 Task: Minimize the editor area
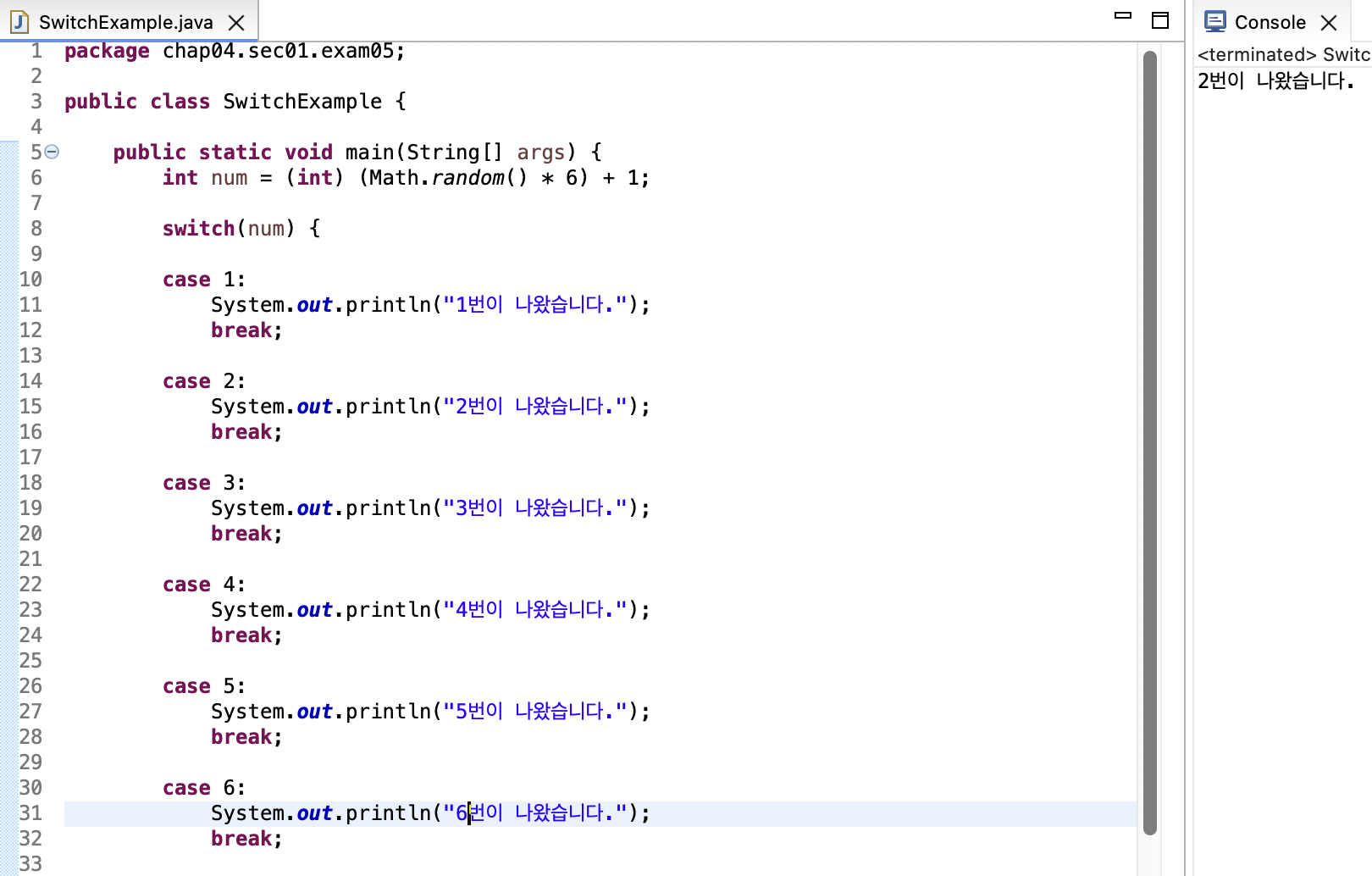1123,15
